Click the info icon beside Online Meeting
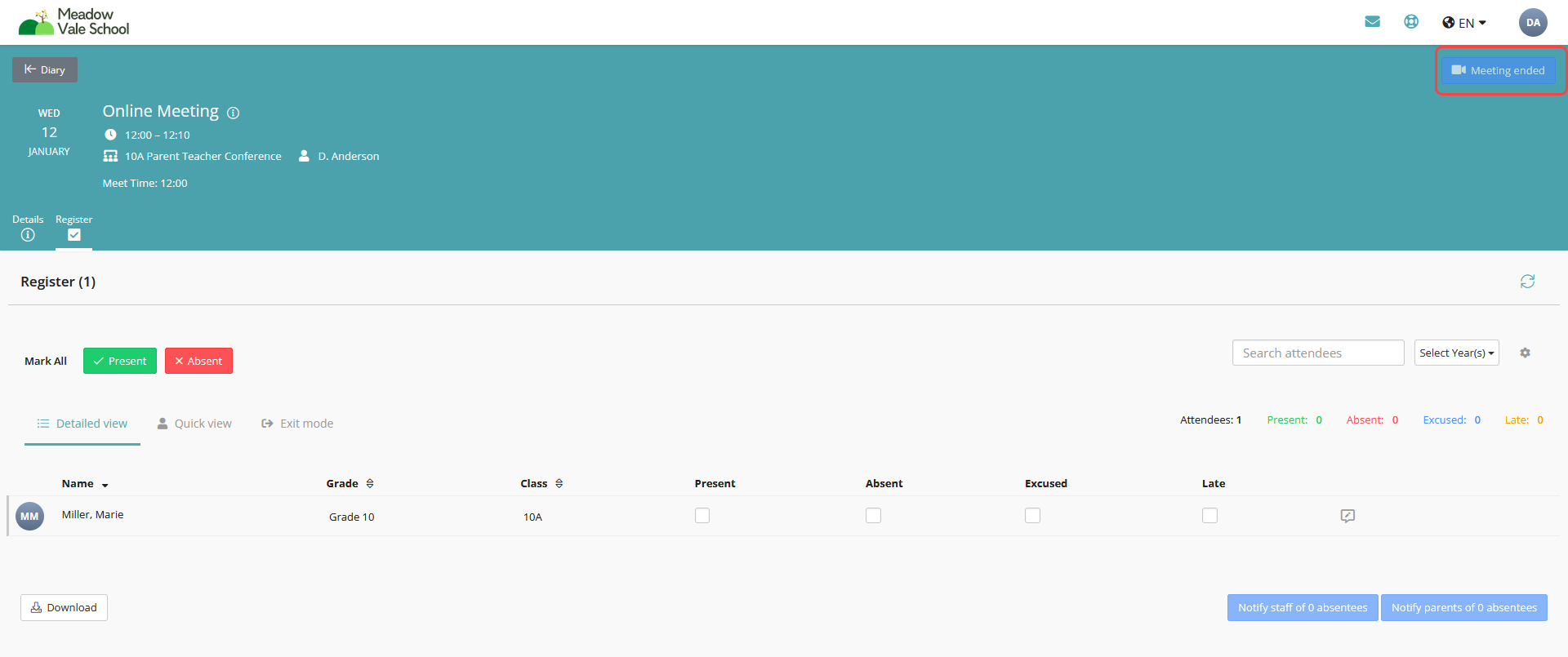 [x=233, y=113]
